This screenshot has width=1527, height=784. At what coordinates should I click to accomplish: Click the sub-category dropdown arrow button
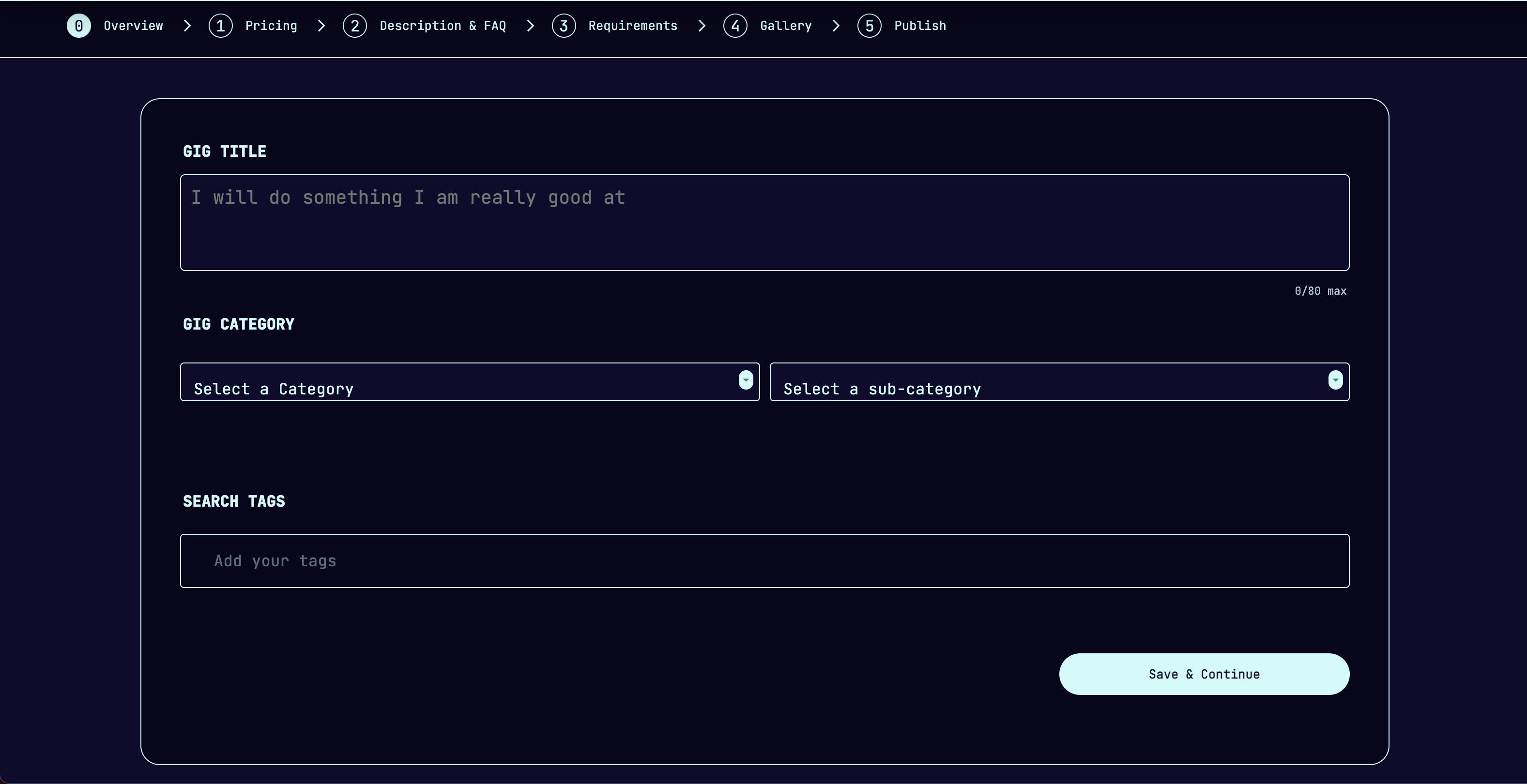click(1335, 380)
